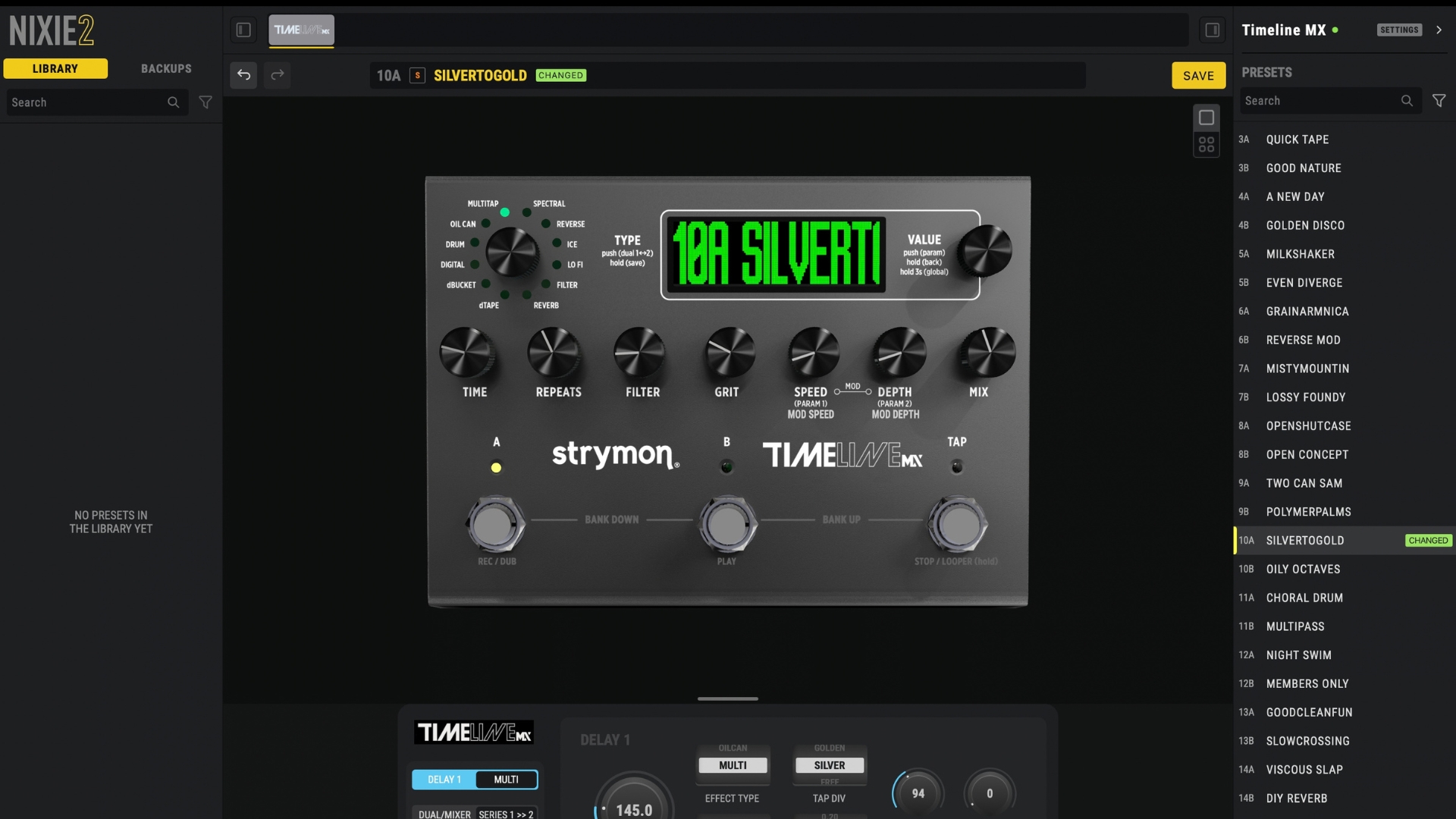Expand the Timeline MX chevron arrow

click(x=1439, y=30)
